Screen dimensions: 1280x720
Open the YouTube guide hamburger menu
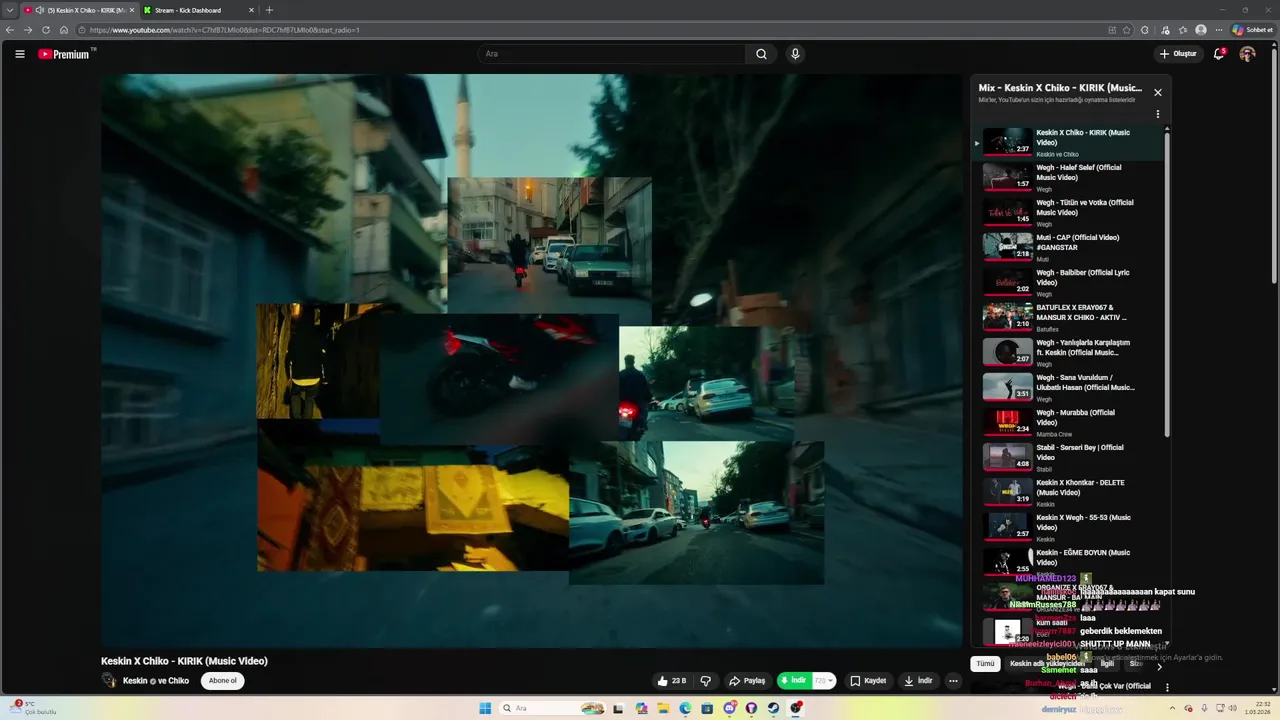coord(20,54)
